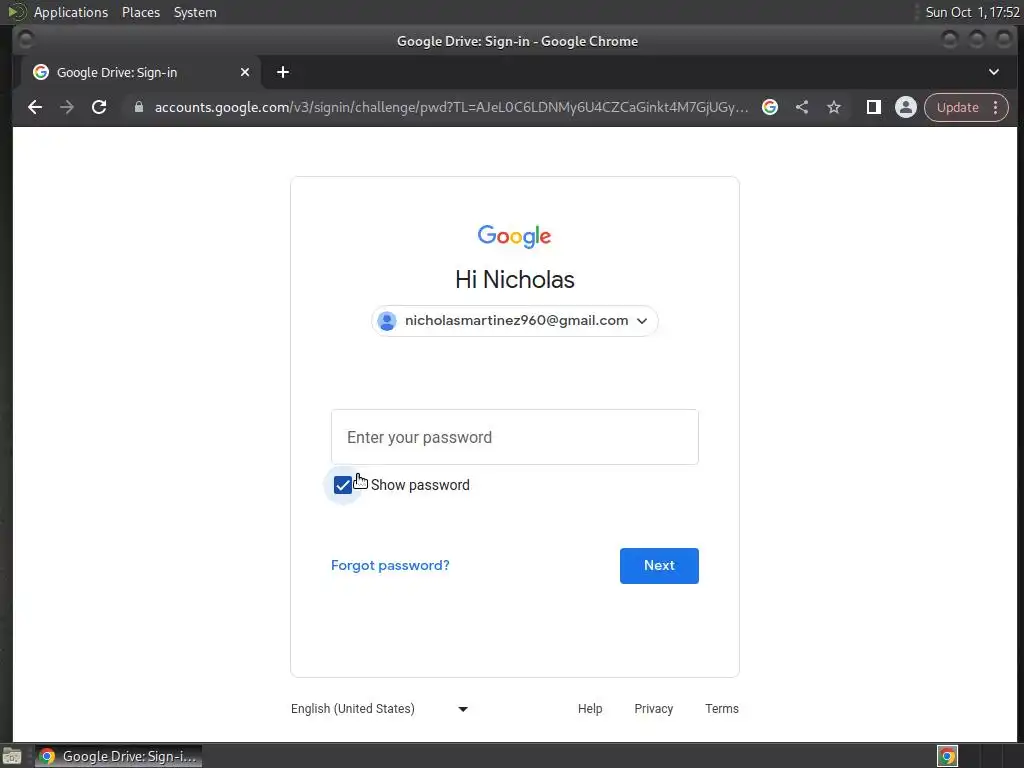Open the System menu
1024x768 pixels.
195,12
